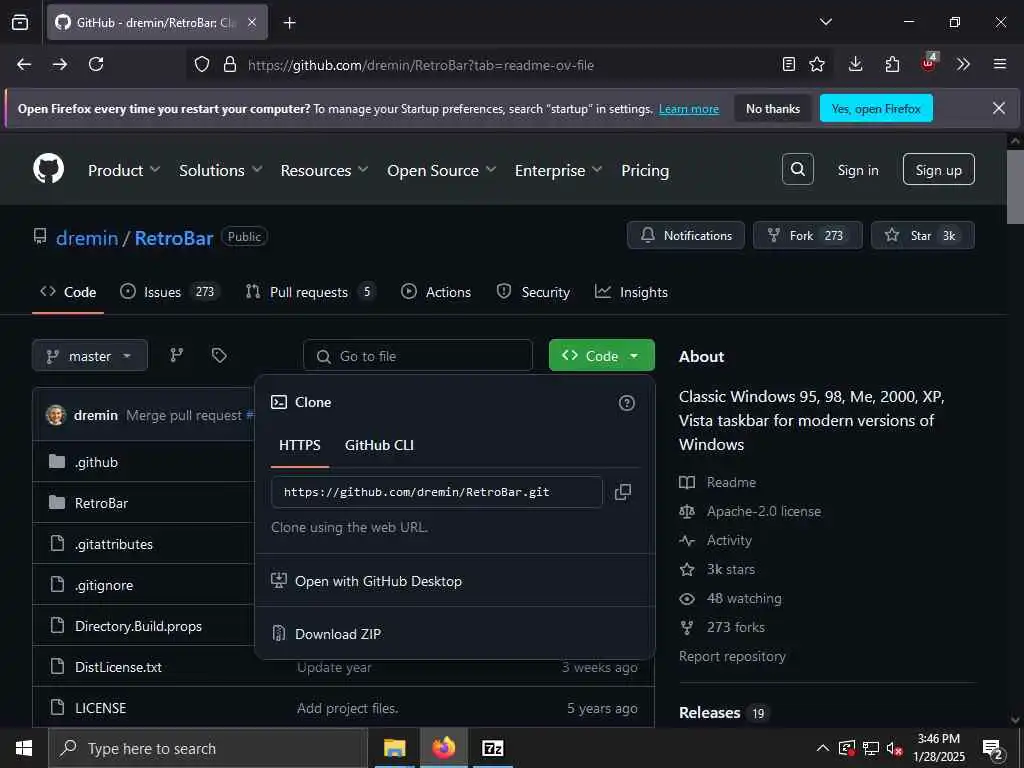Click the Sign up button
The height and width of the screenshot is (768, 1024).
pyautogui.click(x=938, y=170)
